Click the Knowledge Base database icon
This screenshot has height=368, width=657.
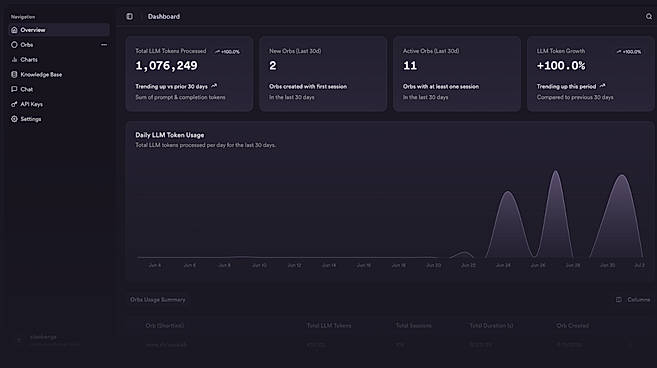click(14, 74)
